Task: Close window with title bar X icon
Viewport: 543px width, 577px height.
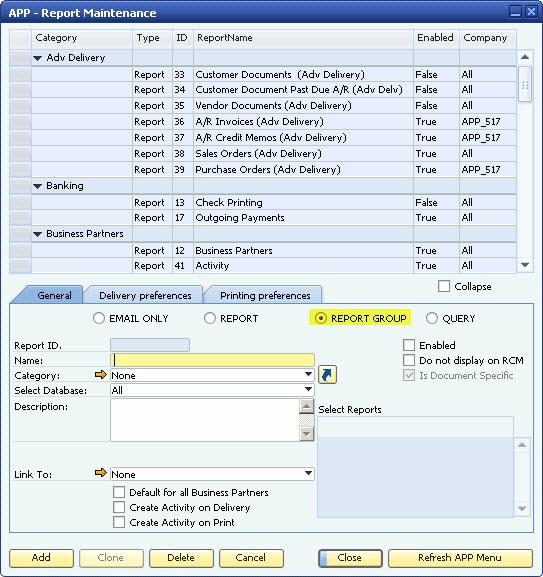Action: pyautogui.click(x=531, y=11)
